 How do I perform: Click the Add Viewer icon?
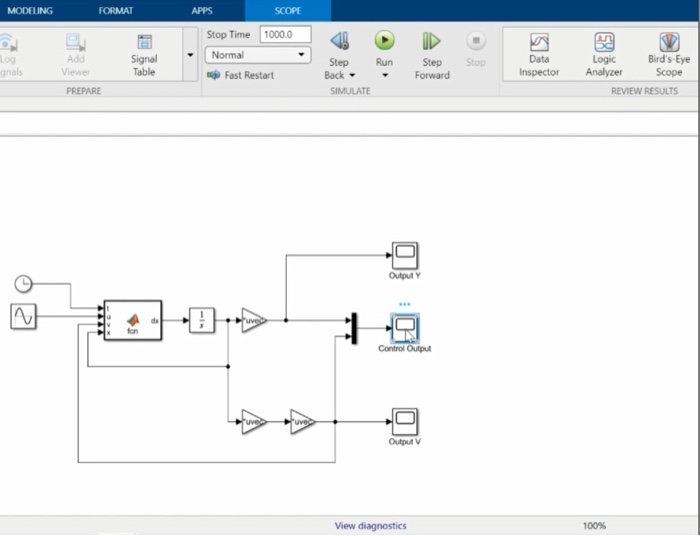76,43
